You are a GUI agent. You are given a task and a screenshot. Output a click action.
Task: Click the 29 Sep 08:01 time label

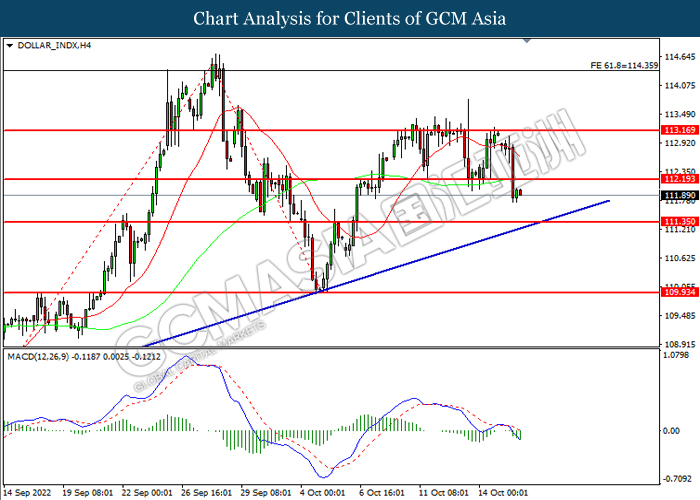tap(266, 493)
